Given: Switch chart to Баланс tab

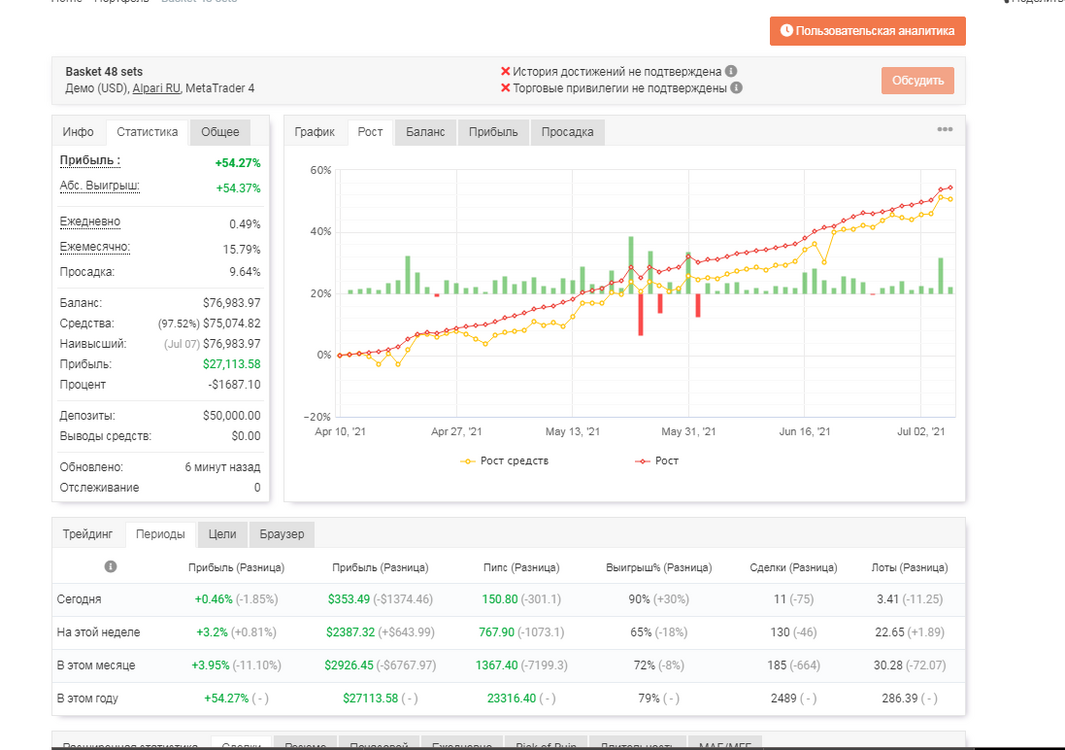Looking at the screenshot, I should click(x=425, y=132).
